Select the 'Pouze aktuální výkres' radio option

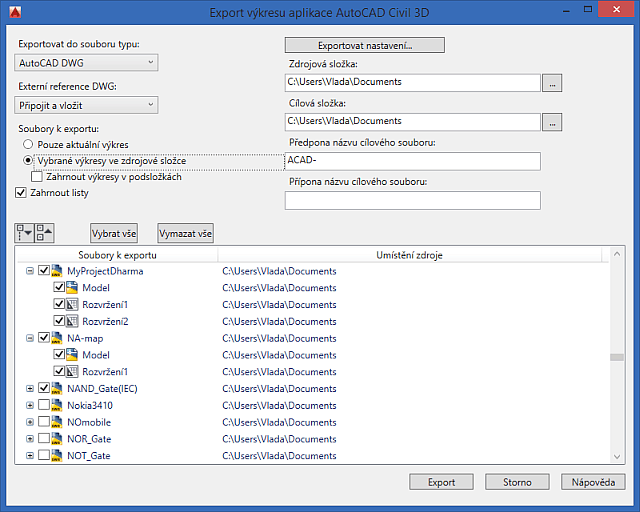click(29, 145)
